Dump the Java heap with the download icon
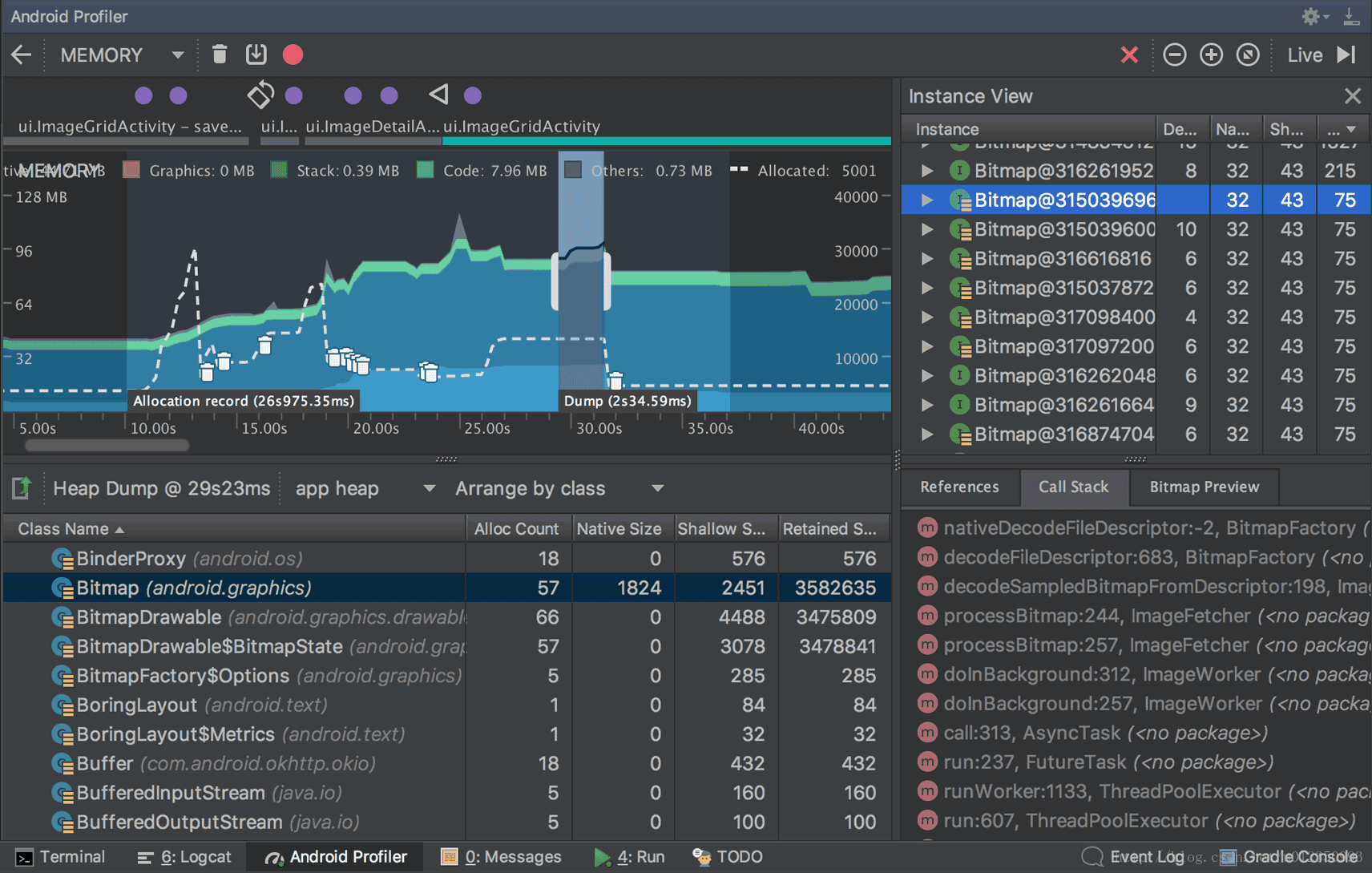This screenshot has width=1372, height=873. [256, 55]
